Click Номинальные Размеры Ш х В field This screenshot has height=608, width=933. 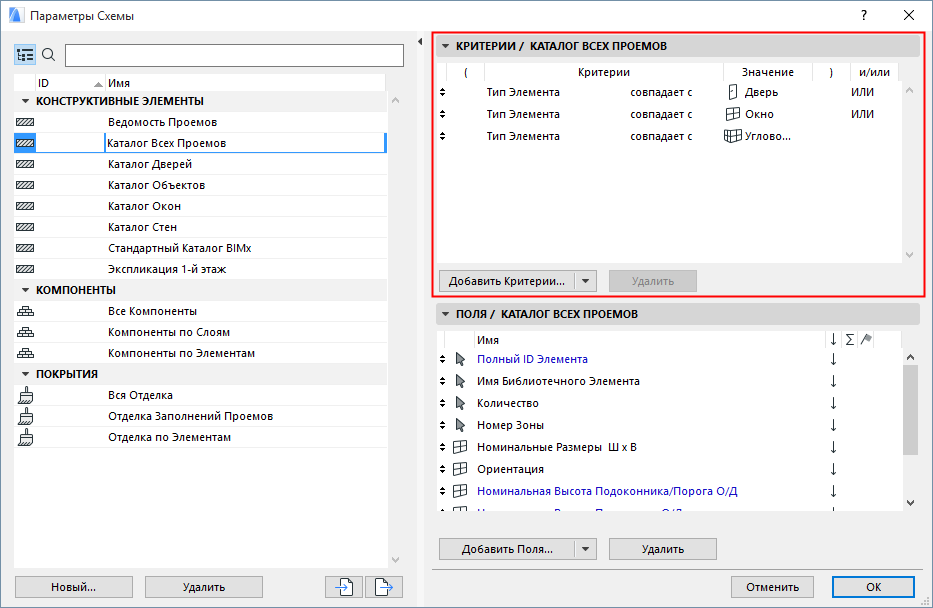(556, 447)
